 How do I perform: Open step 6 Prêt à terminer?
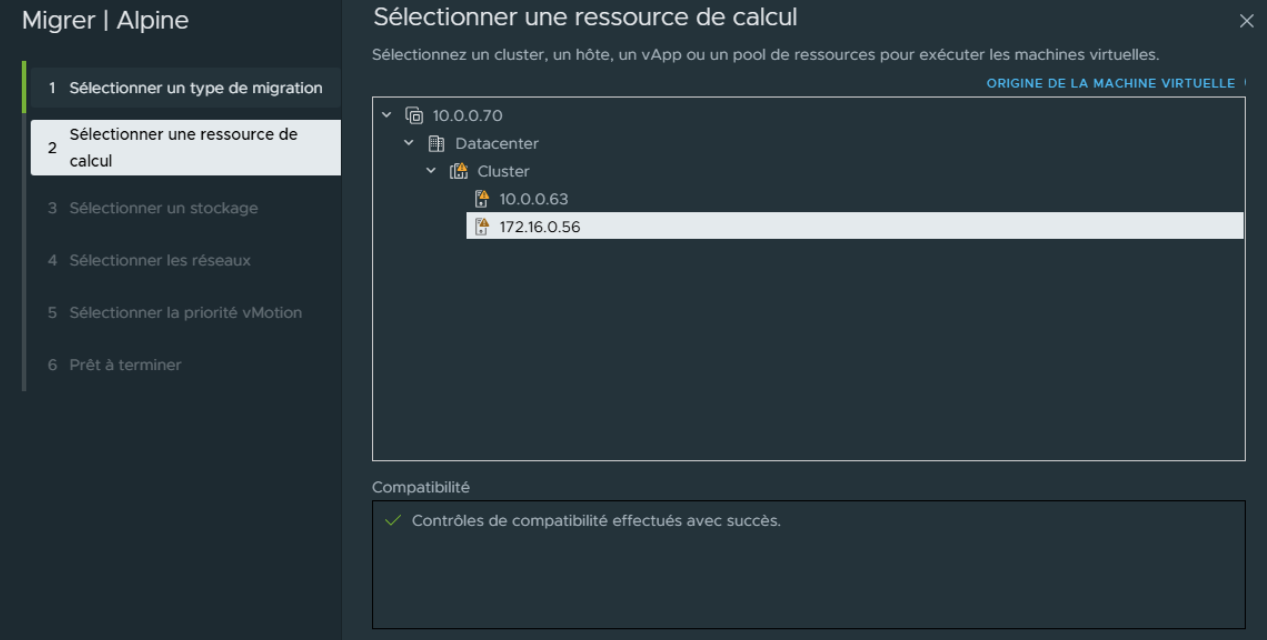(x=125, y=365)
